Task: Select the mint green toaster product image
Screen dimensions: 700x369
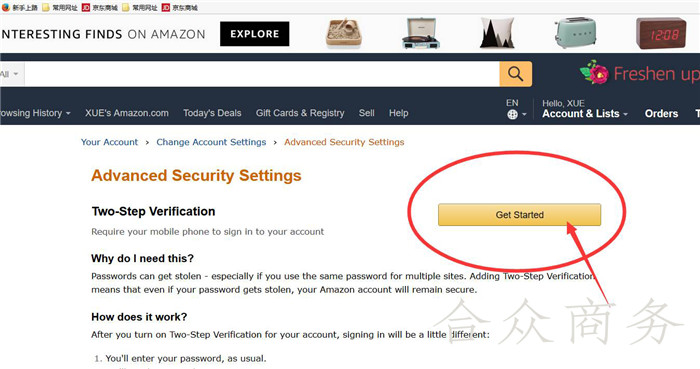Action: pos(575,33)
